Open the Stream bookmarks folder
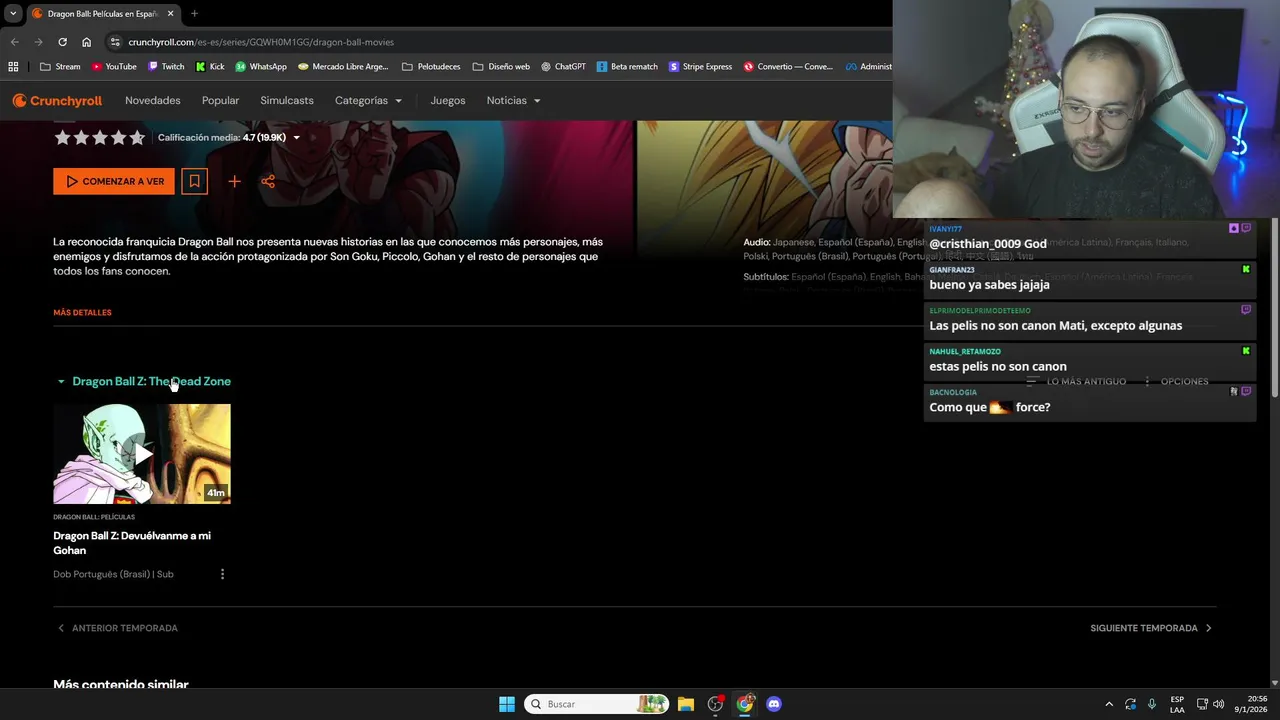This screenshot has width=1280, height=720. click(60, 67)
